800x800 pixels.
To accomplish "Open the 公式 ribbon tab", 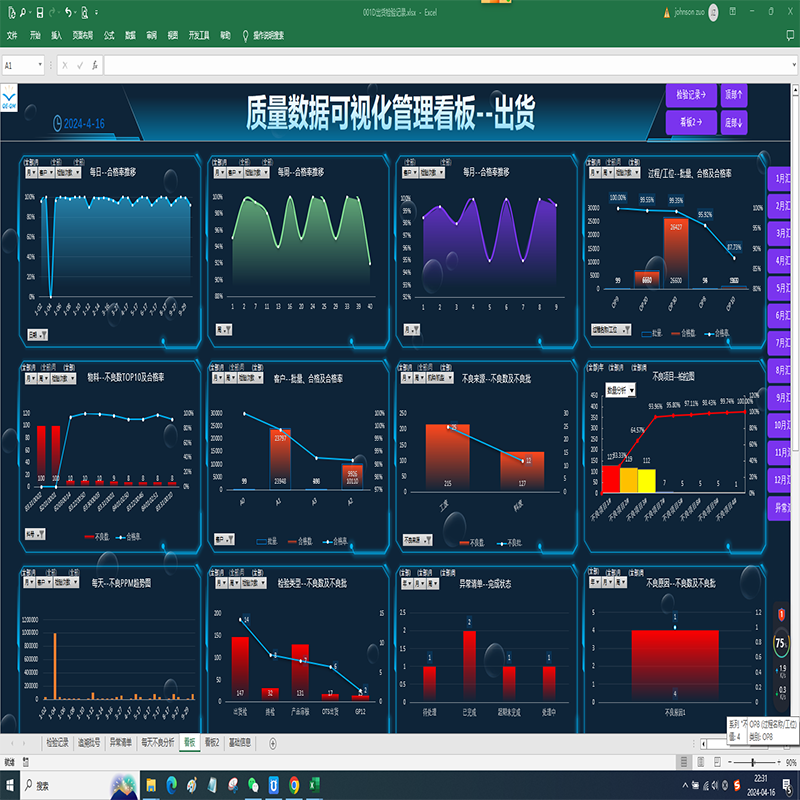I will tap(109, 35).
